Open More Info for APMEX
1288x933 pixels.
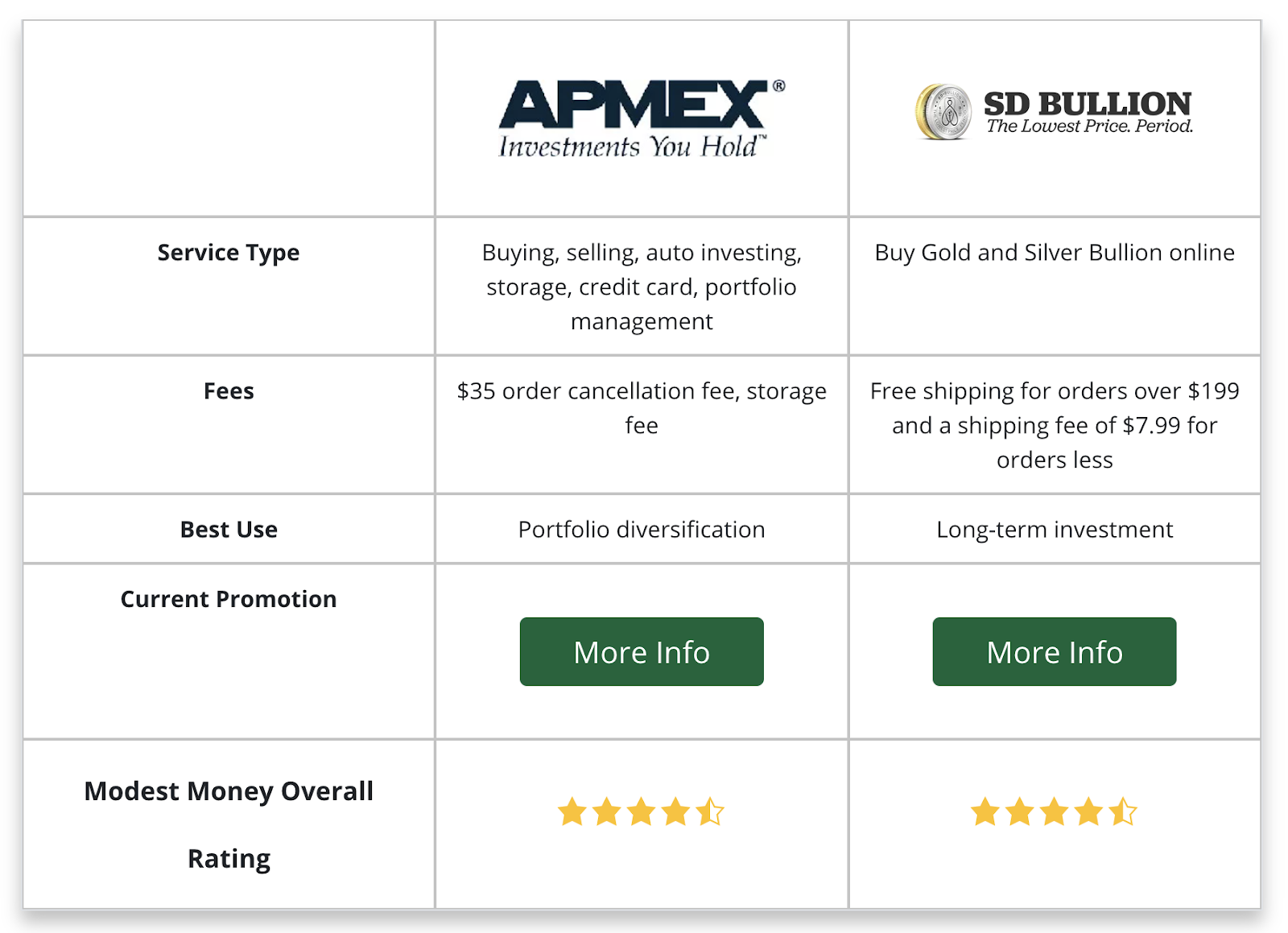pos(642,652)
